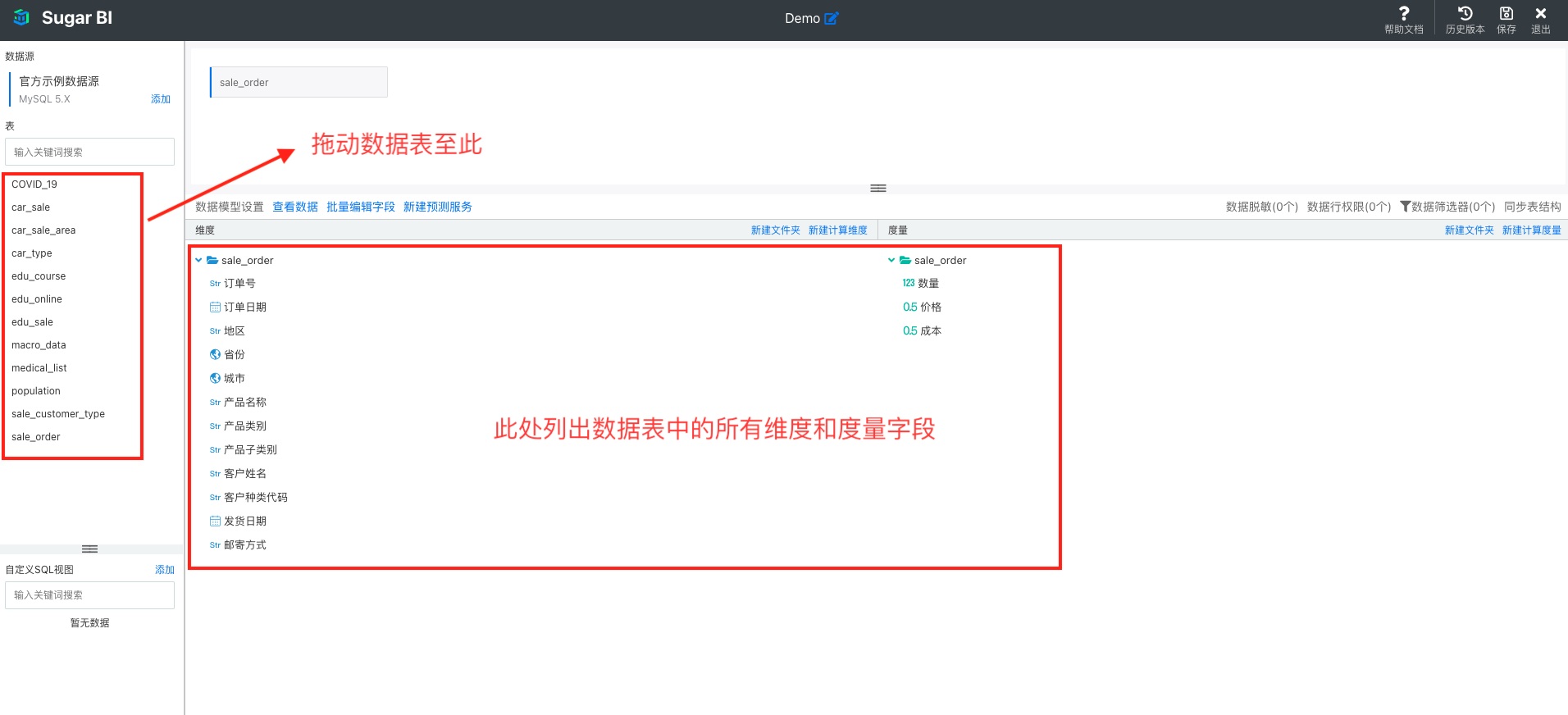
Task: Select the 官方示例数据源 data source
Action: [59, 81]
